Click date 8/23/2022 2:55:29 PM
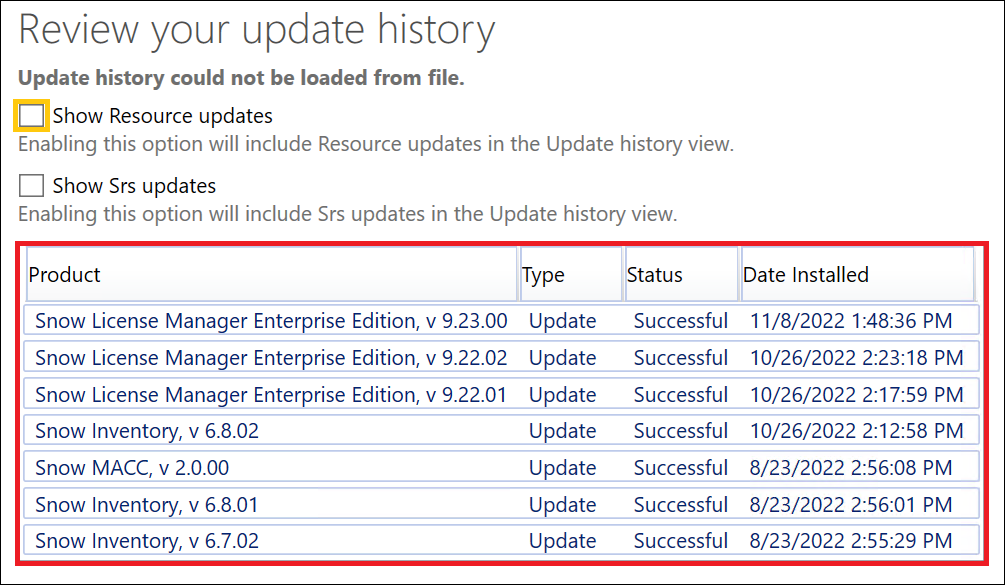Screen dimensions: 1005x585 (x=851, y=541)
